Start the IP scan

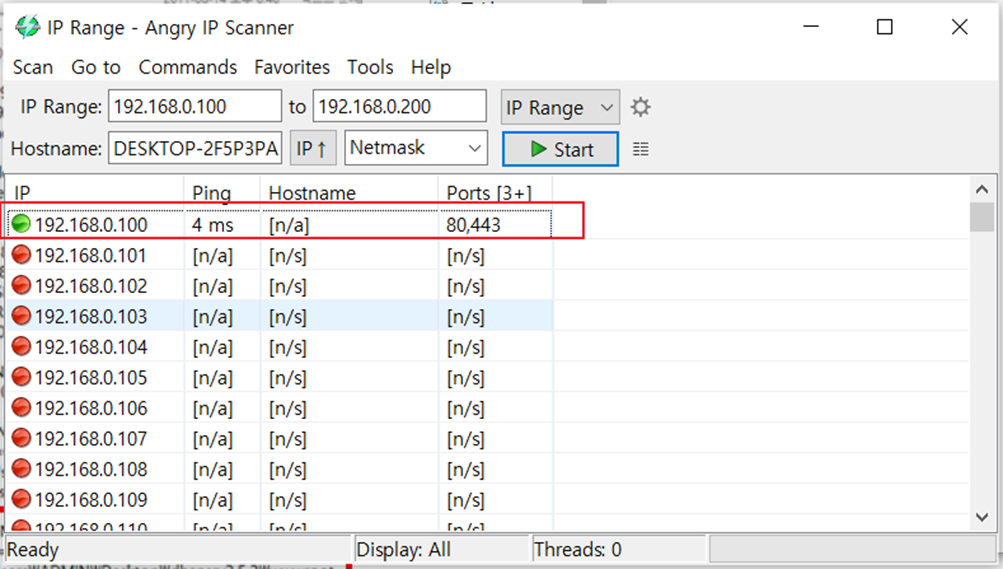coord(560,149)
